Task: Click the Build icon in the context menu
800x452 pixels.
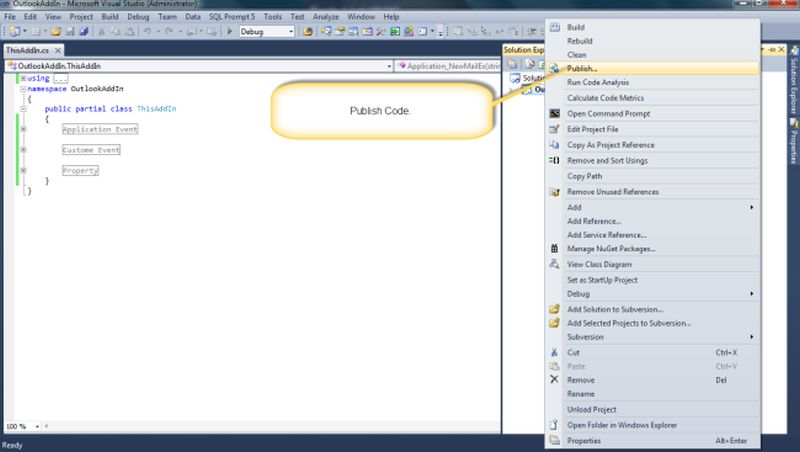Action: click(x=555, y=27)
